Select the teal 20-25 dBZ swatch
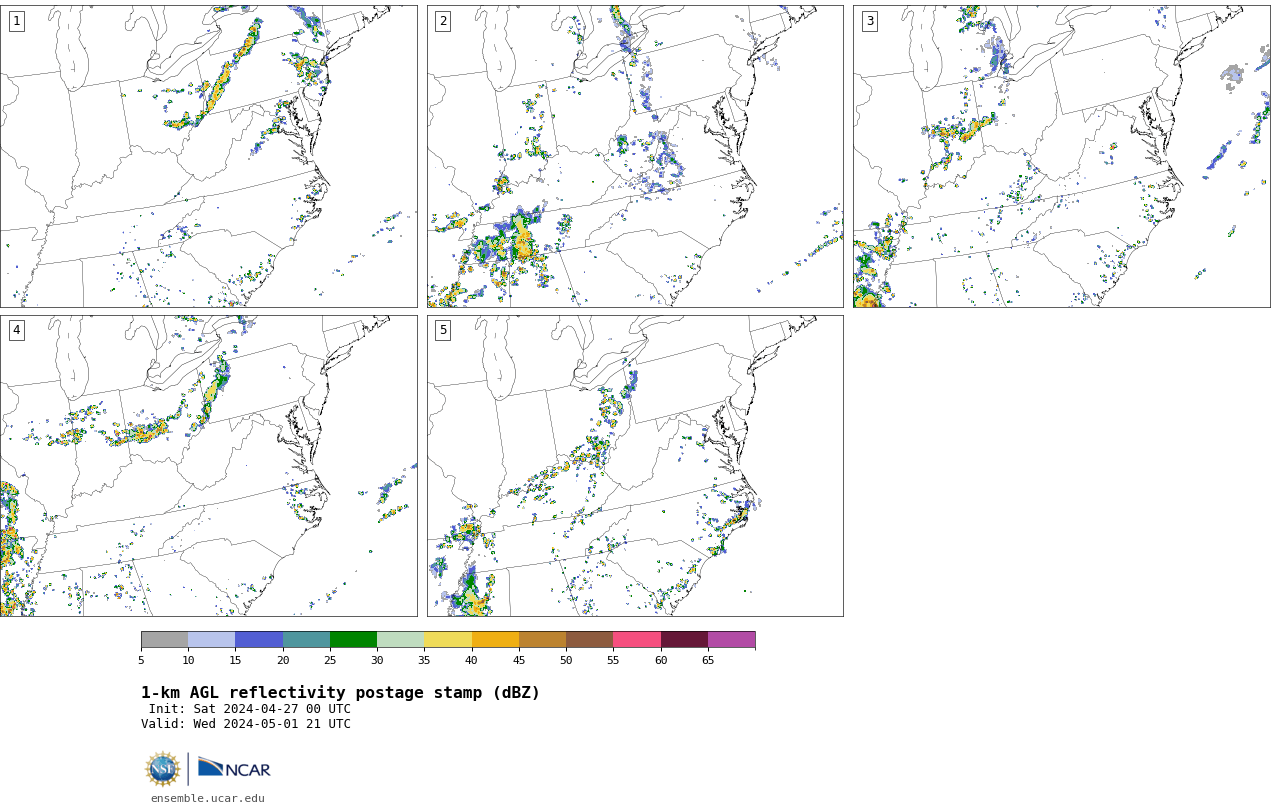The width and height of the screenshot is (1280, 809). (306, 640)
